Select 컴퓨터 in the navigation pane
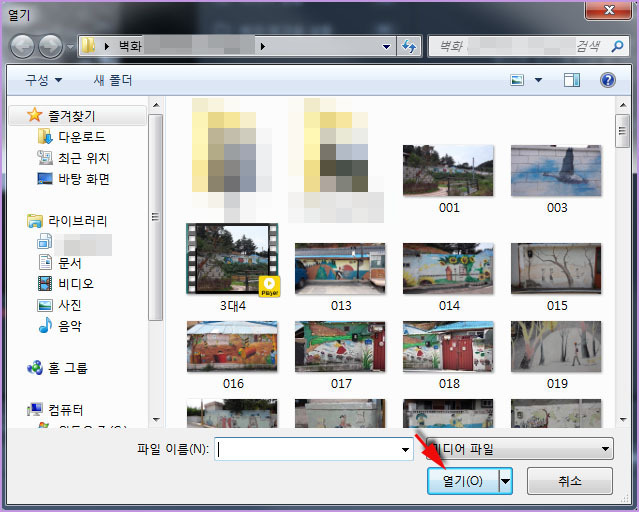Image resolution: width=639 pixels, height=512 pixels. [66, 410]
